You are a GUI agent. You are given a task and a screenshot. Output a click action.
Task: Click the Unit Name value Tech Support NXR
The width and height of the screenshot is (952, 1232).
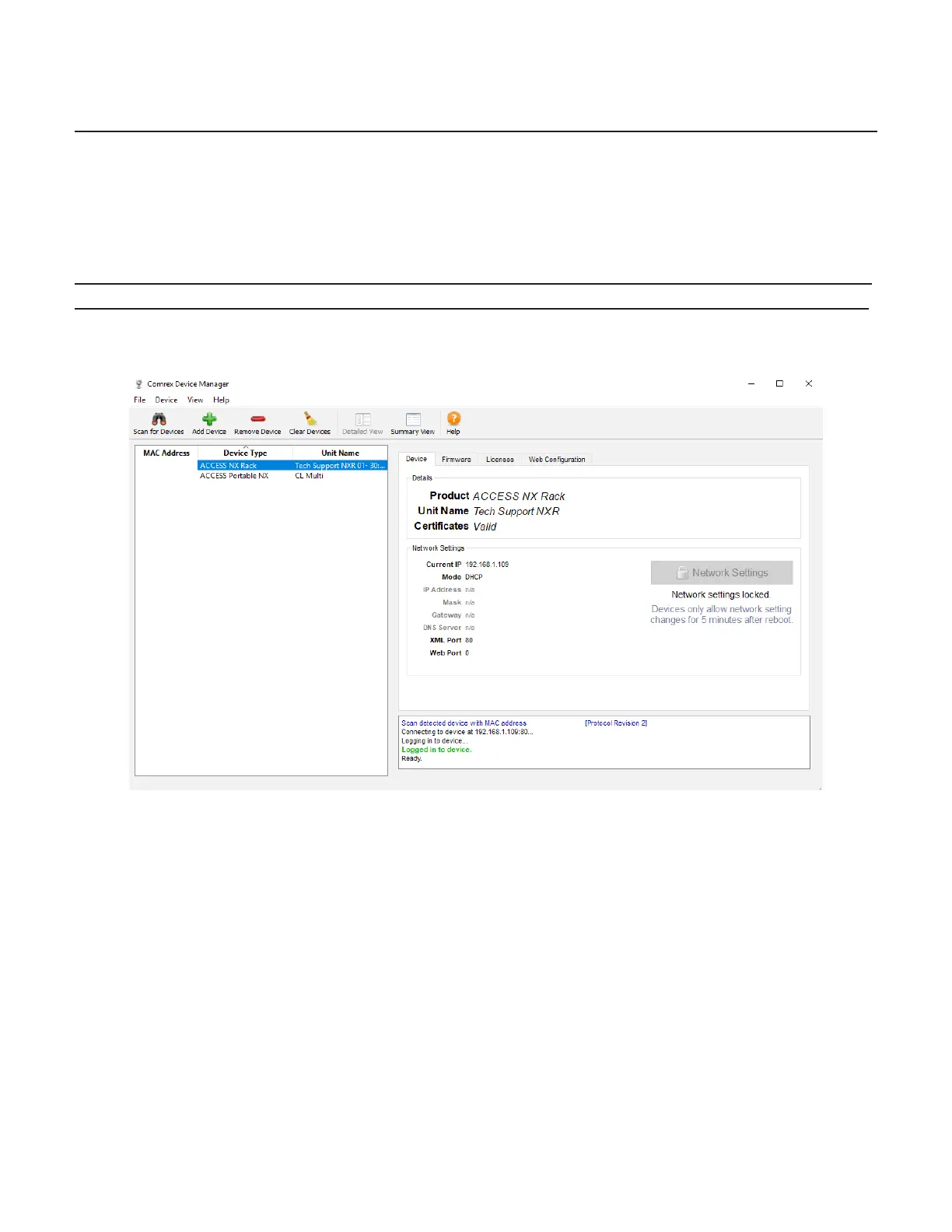point(516,511)
